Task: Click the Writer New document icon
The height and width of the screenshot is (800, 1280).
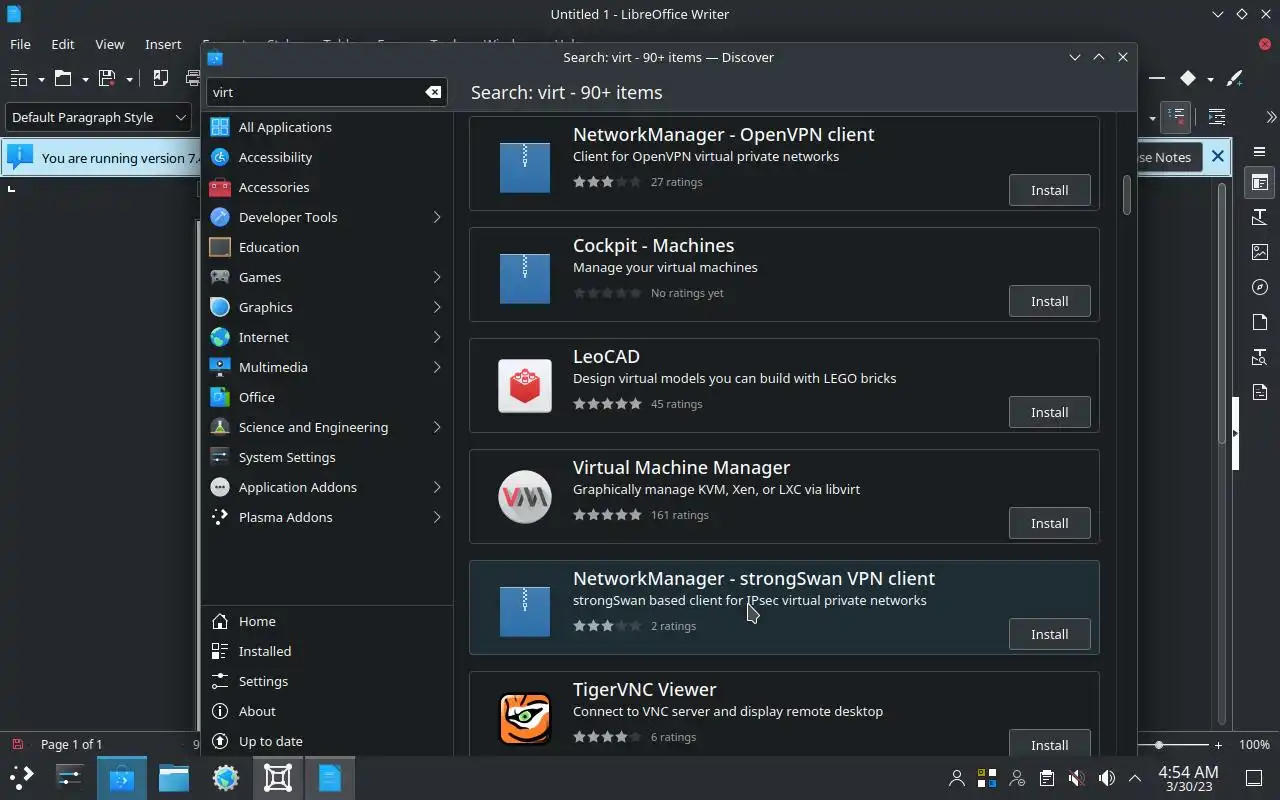Action: coord(19,78)
